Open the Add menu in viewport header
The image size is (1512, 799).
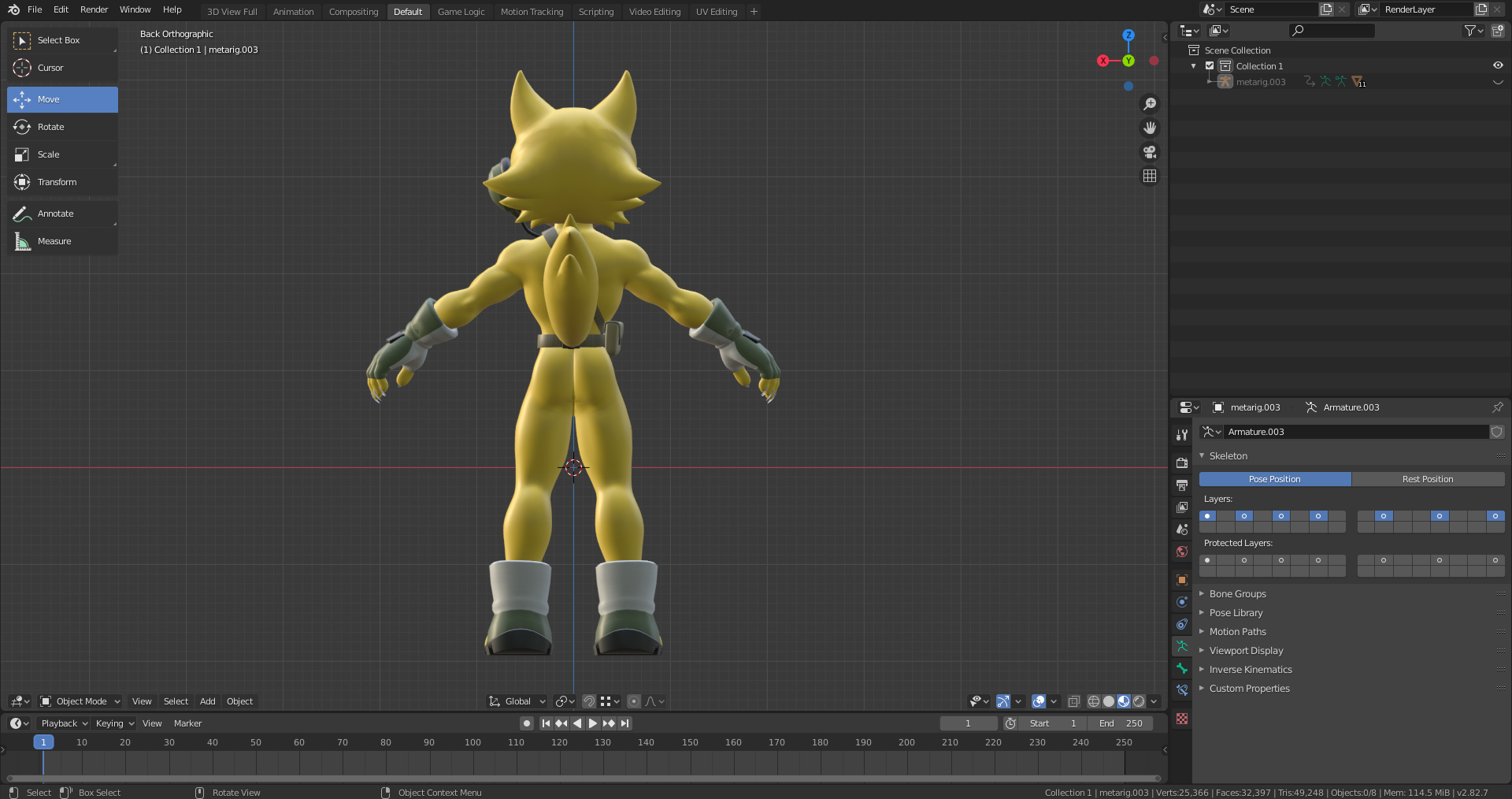pos(207,701)
